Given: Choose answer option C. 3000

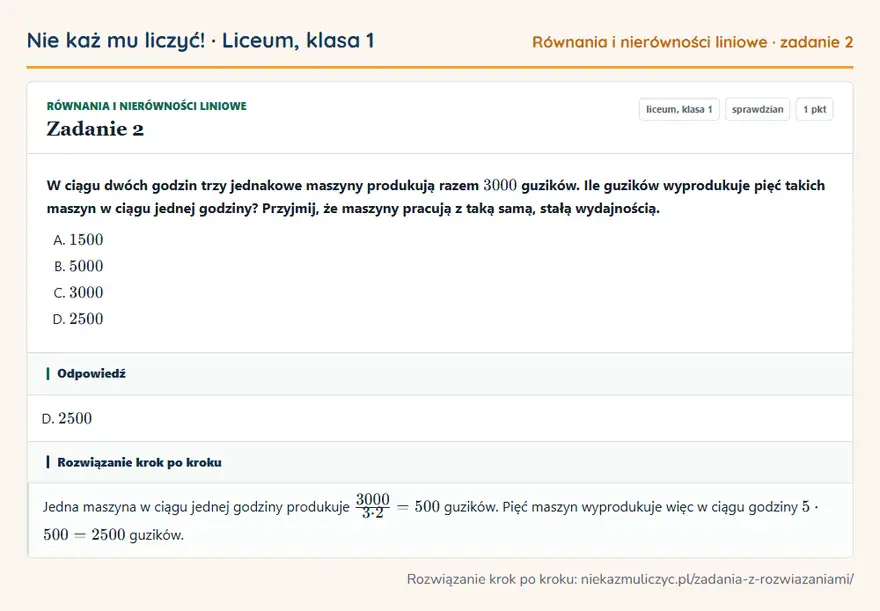Looking at the screenshot, I should click(78, 292).
